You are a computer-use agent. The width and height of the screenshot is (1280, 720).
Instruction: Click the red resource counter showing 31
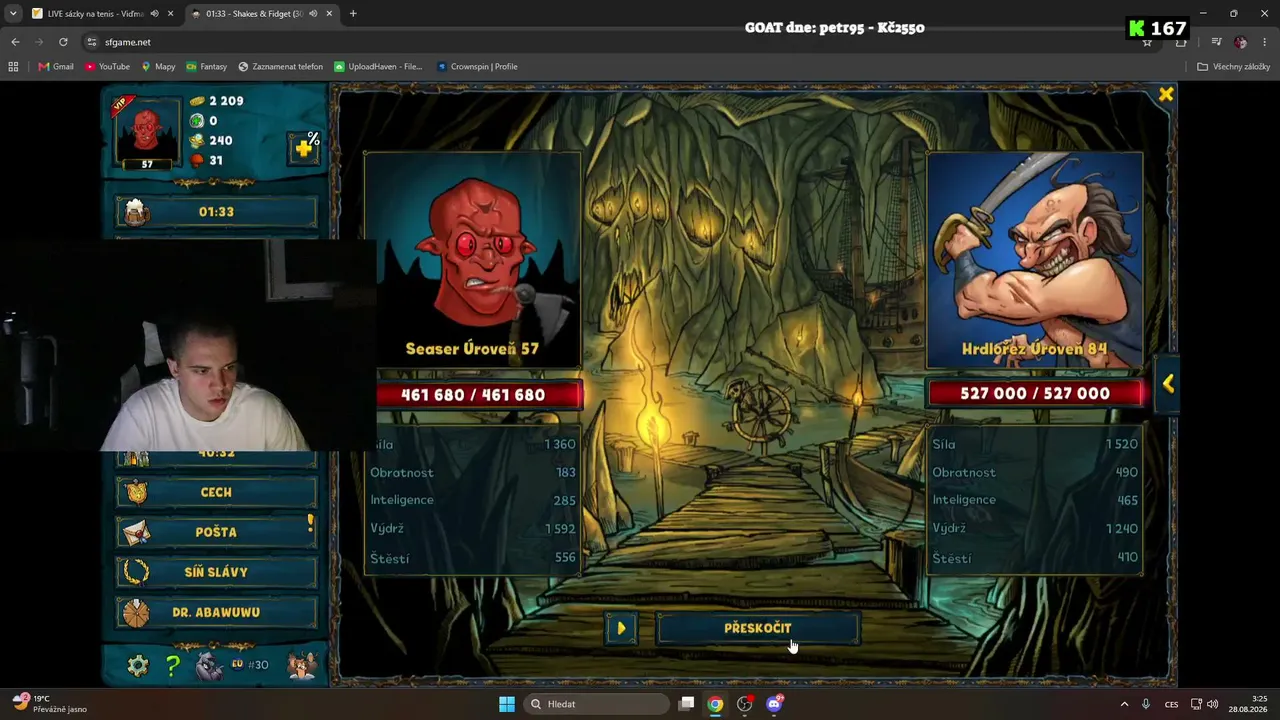[x=207, y=161]
